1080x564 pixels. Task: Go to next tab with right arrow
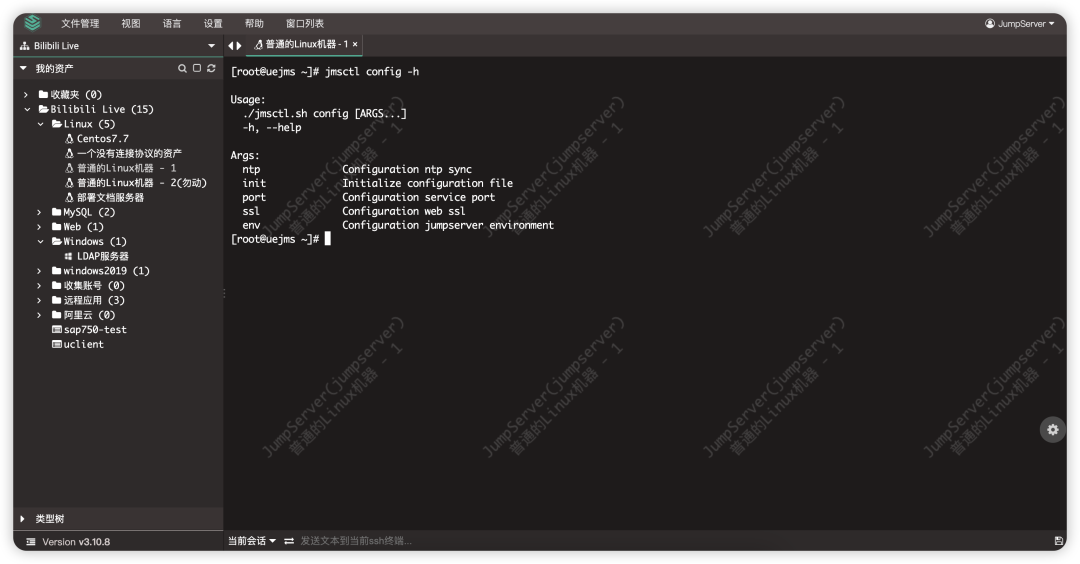coord(239,45)
